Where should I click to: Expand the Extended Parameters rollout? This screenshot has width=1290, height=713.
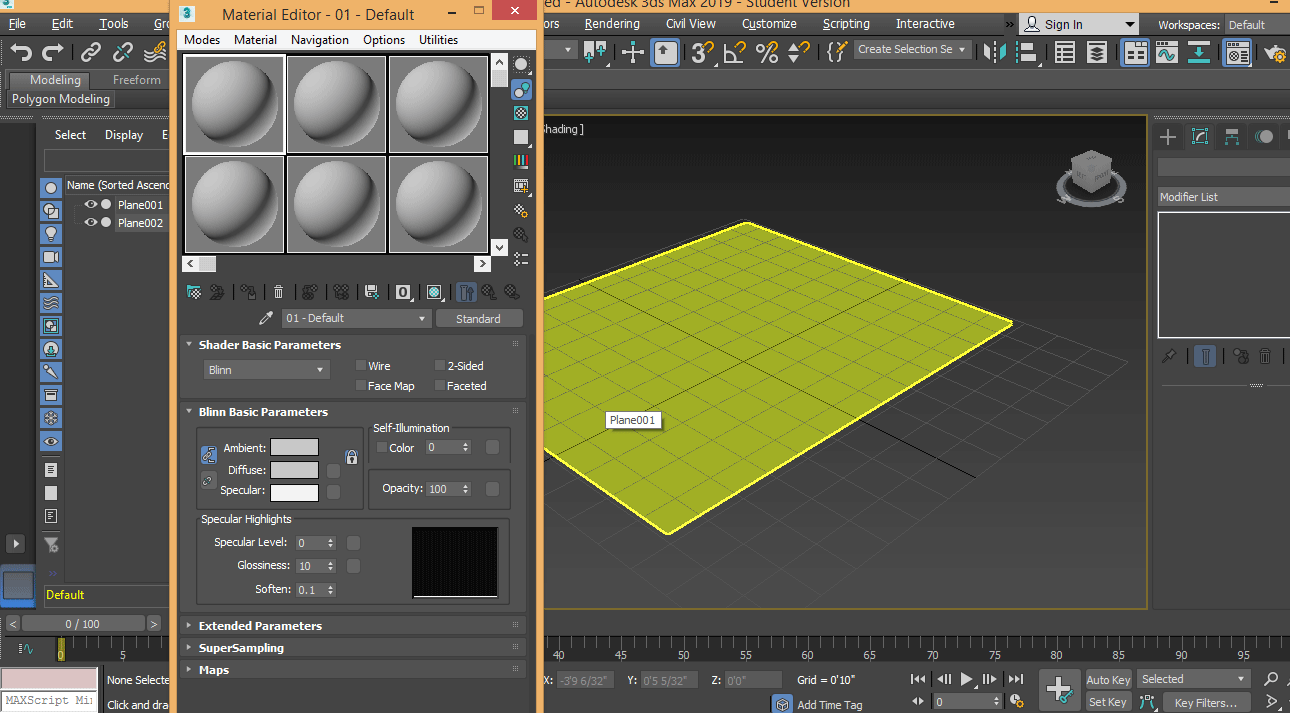click(x=260, y=626)
